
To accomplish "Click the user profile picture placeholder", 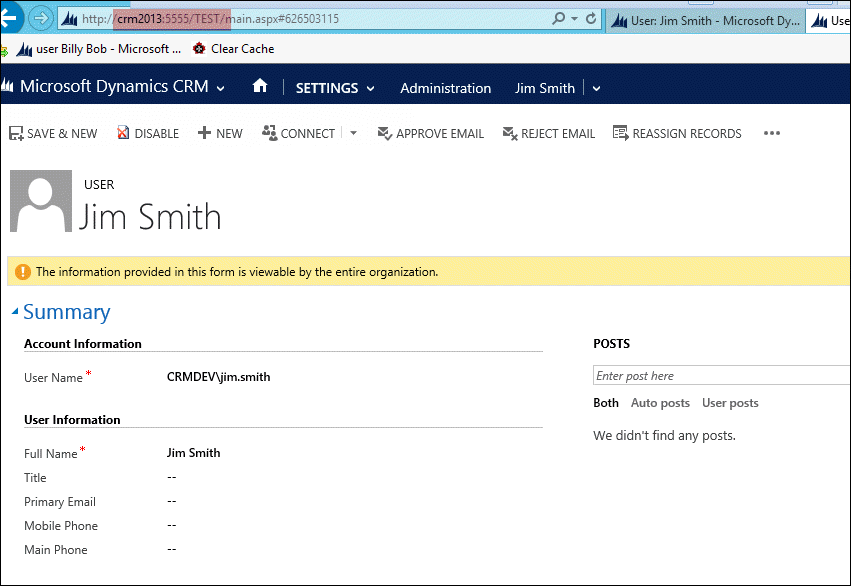I will [x=41, y=201].
